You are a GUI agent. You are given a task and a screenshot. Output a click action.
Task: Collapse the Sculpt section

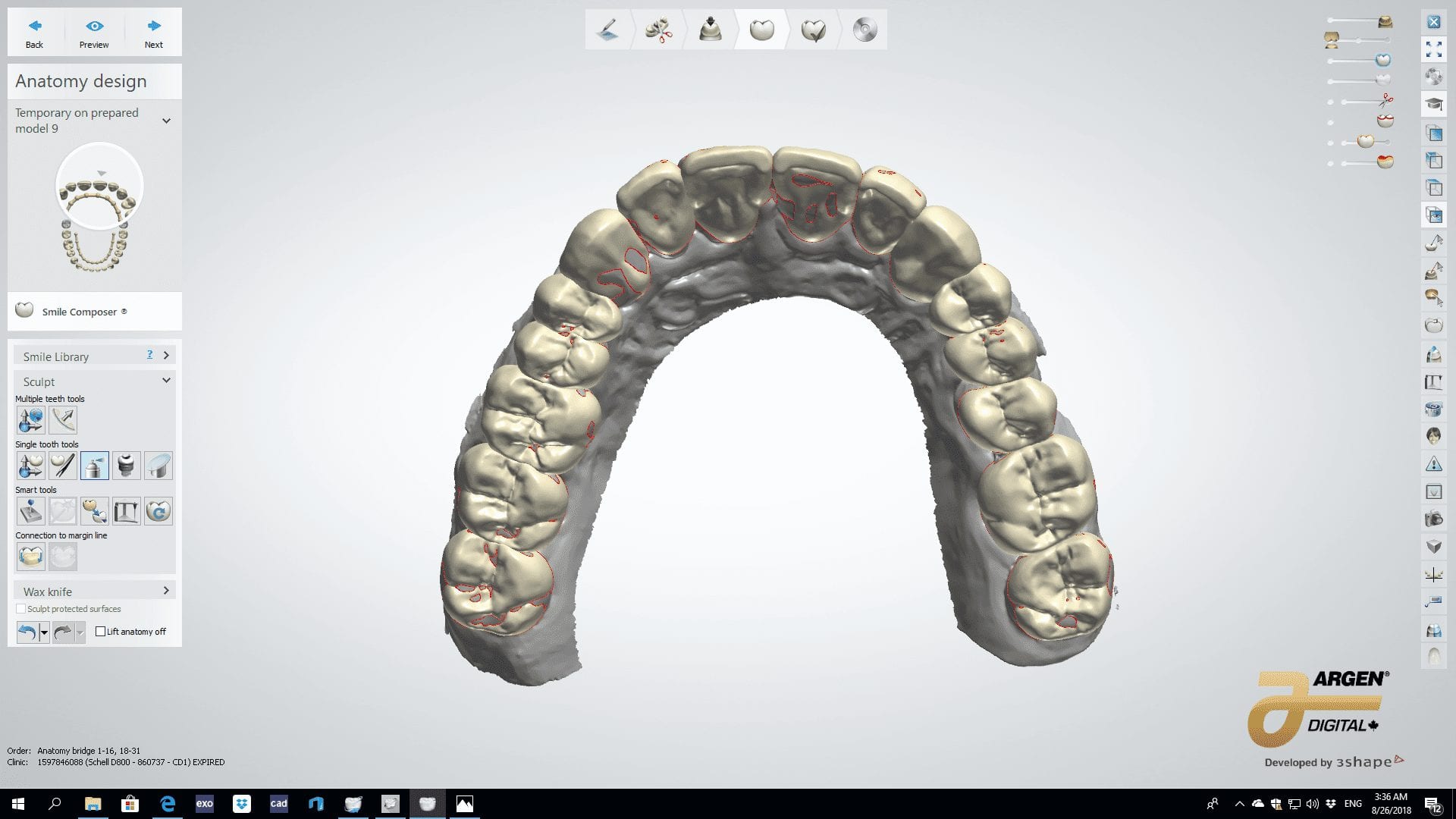166,381
